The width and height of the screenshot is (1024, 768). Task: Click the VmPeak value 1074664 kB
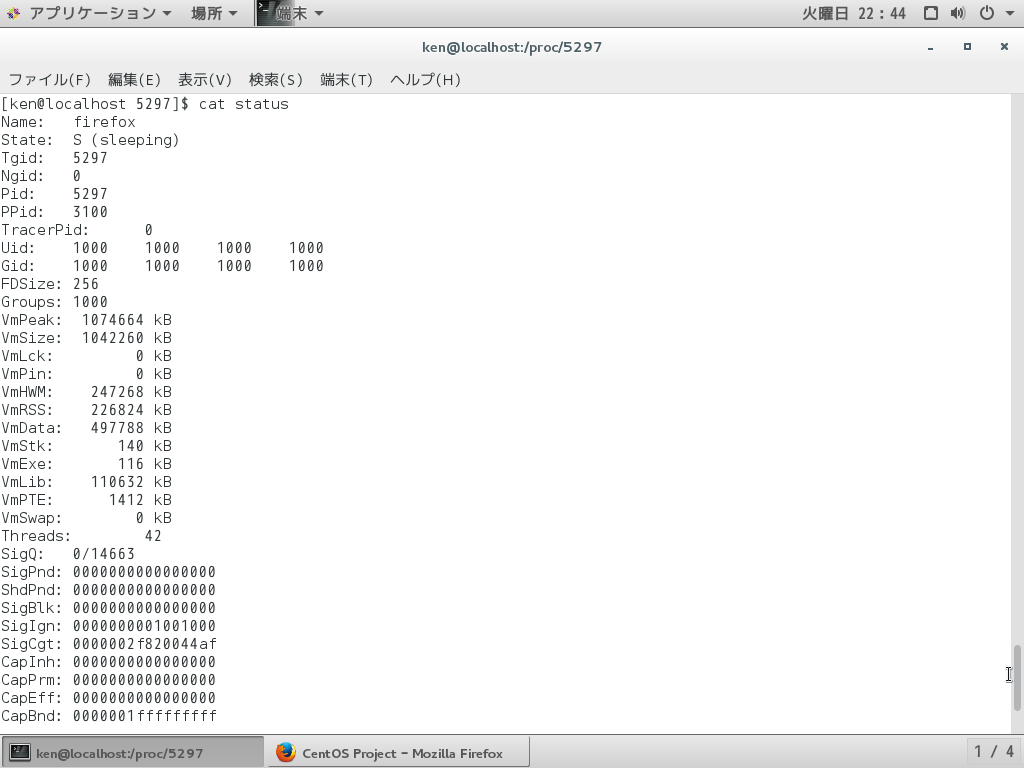[x=127, y=320]
